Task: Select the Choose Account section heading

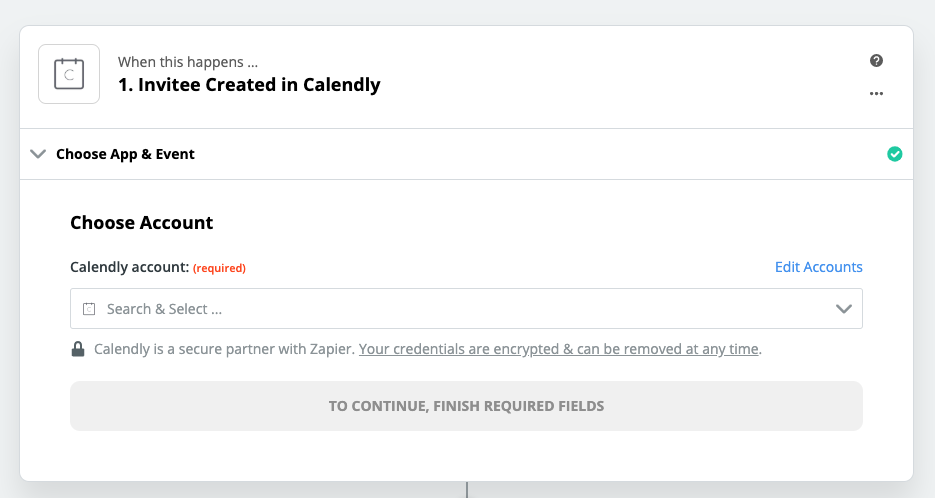Action: click(141, 222)
